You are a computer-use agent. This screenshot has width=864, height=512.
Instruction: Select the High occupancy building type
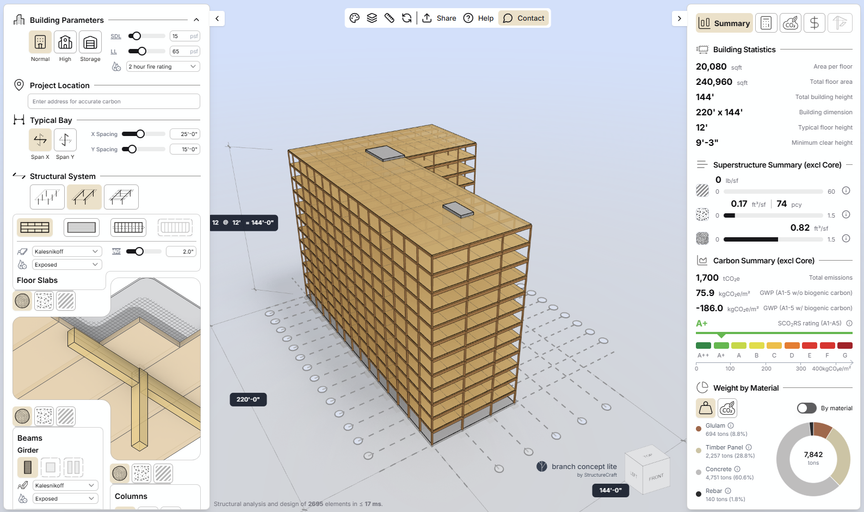[x=65, y=42]
